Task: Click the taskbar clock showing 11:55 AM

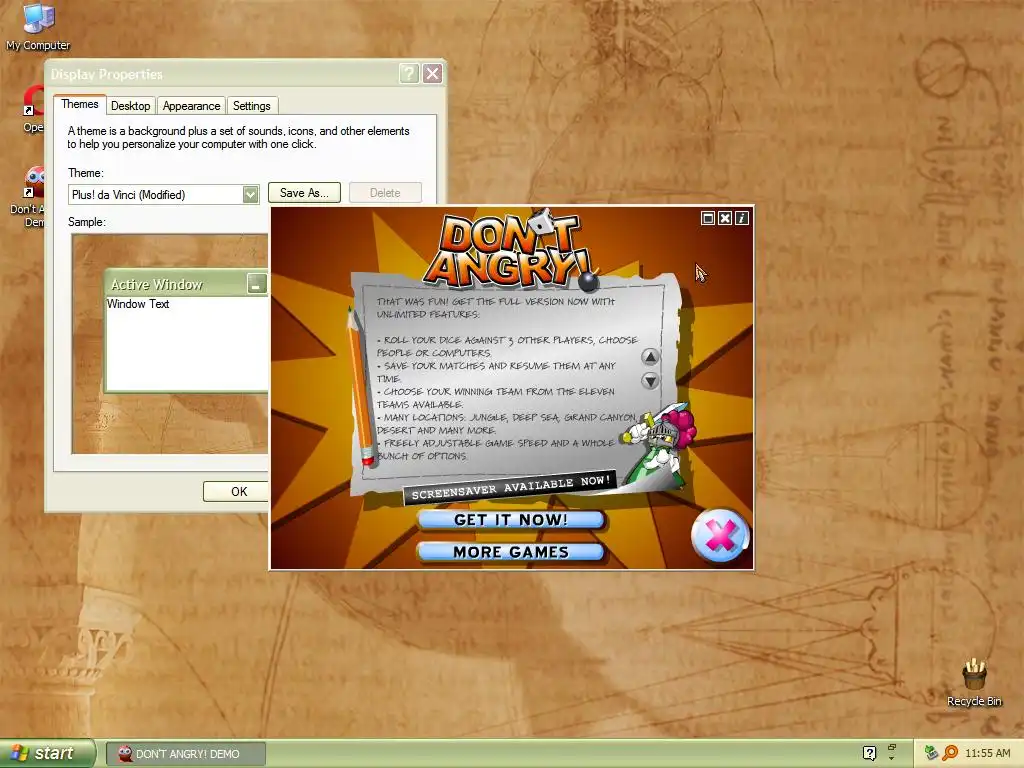Action: [987, 753]
